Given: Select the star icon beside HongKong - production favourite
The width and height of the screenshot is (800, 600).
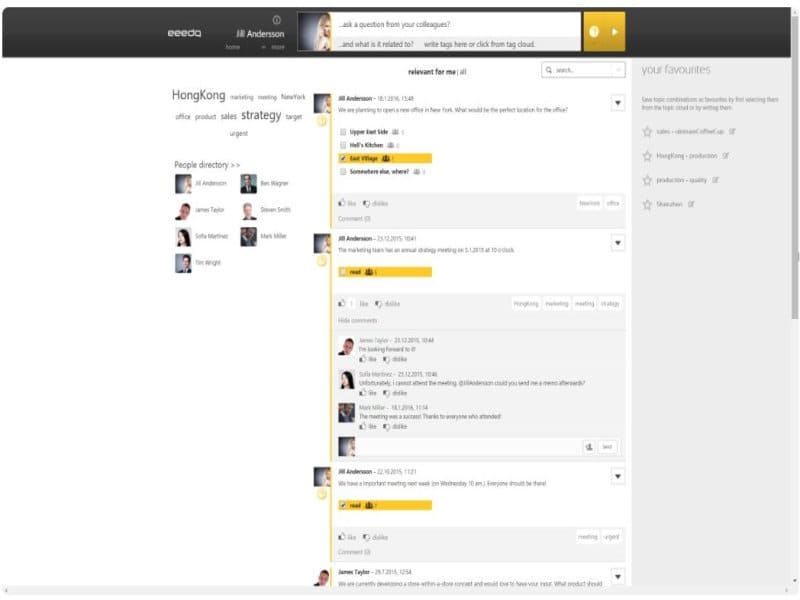Looking at the screenshot, I should 647,157.
